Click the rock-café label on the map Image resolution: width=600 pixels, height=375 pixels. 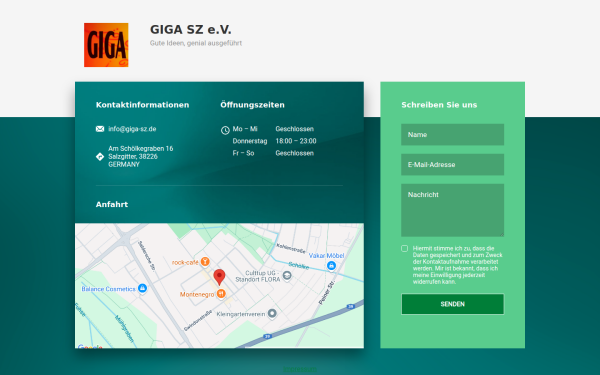[x=185, y=262]
